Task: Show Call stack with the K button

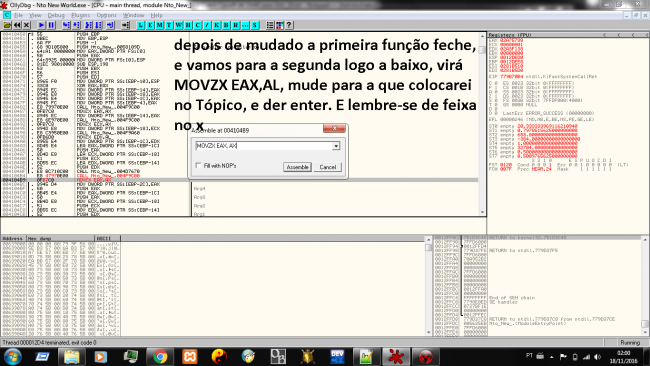Action: 217,25
